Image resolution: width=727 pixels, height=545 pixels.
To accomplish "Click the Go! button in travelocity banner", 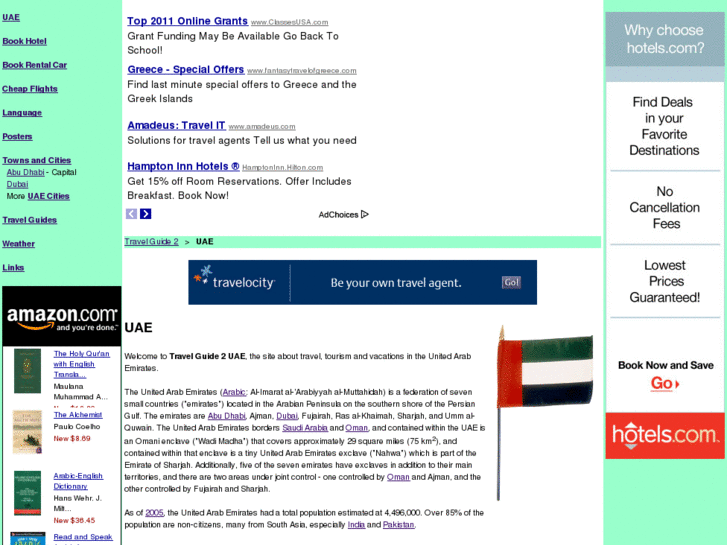I will (511, 282).
